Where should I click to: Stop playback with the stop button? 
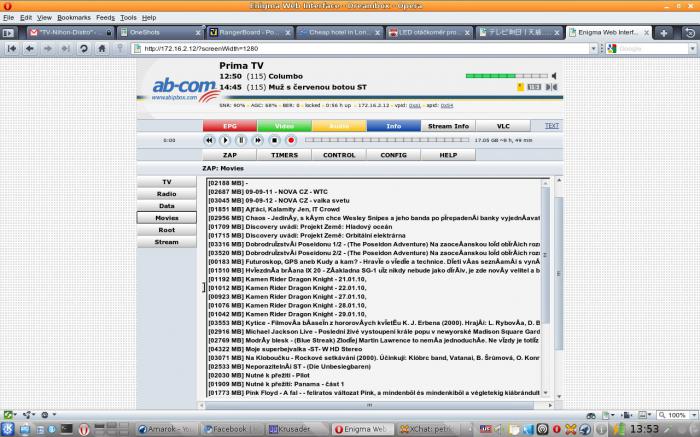274,140
